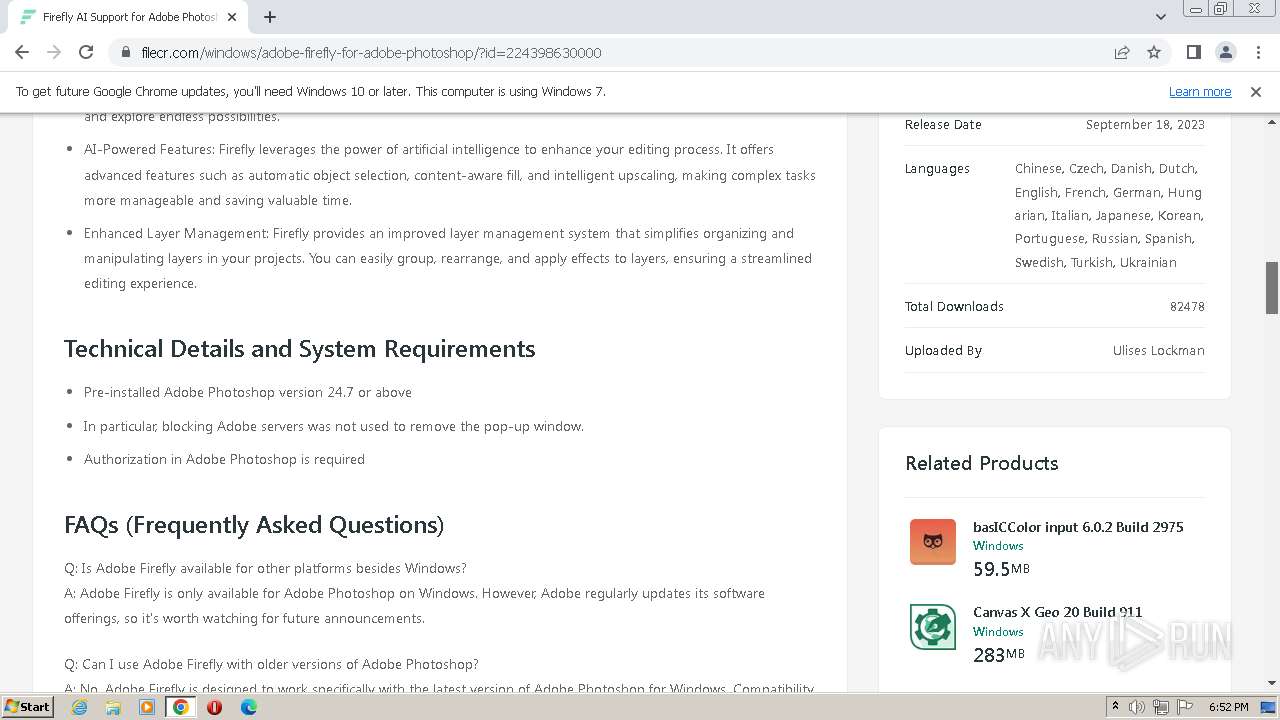Open the Action Center flag icon
Screen dimensions: 1280x720
pos(1185,707)
